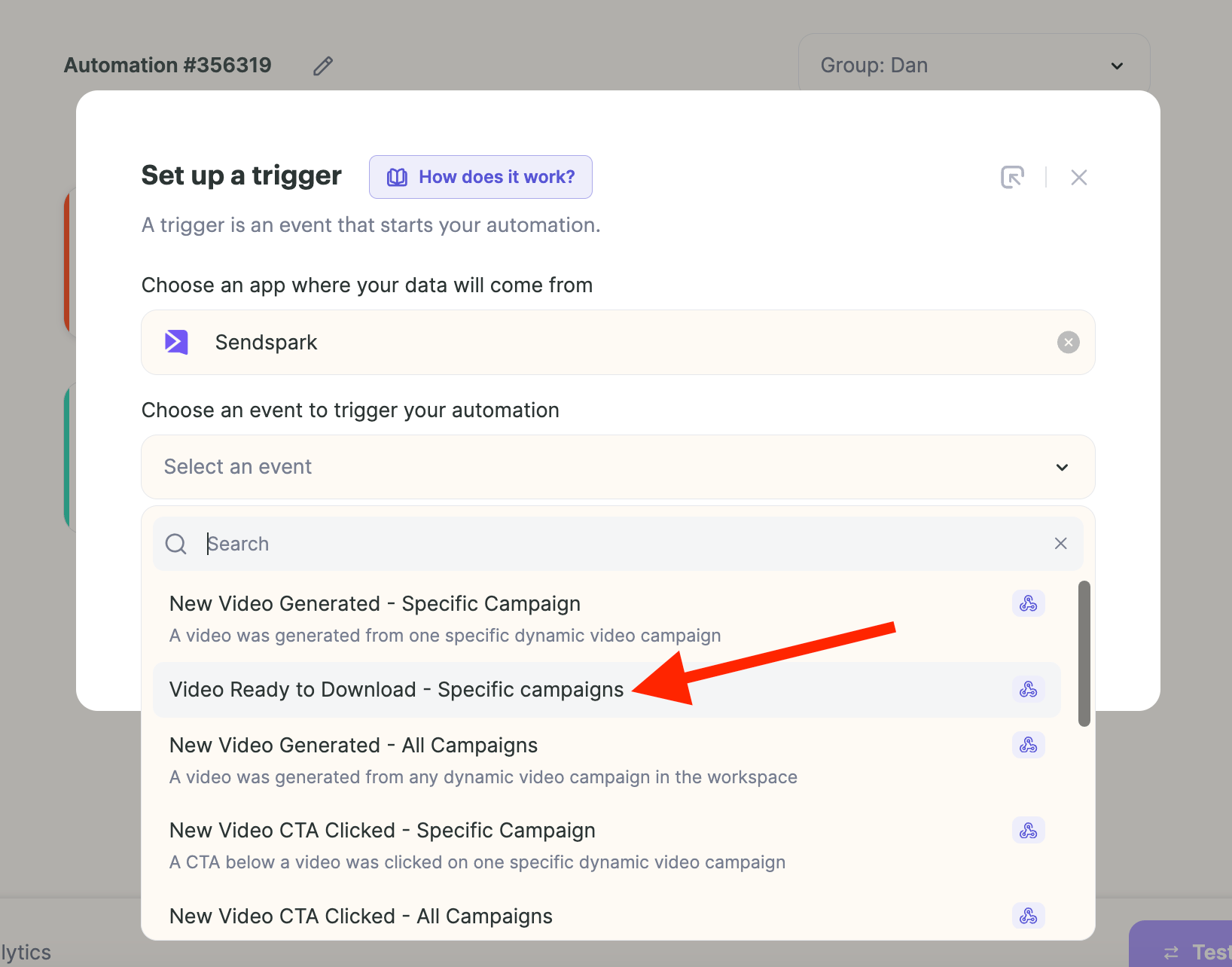Click the Sendspark app selection field
The height and width of the screenshot is (967, 1232).
tap(618, 343)
